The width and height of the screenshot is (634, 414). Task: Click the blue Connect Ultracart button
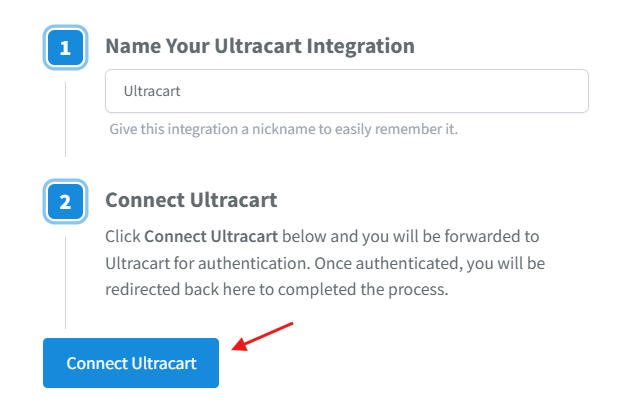click(131, 363)
